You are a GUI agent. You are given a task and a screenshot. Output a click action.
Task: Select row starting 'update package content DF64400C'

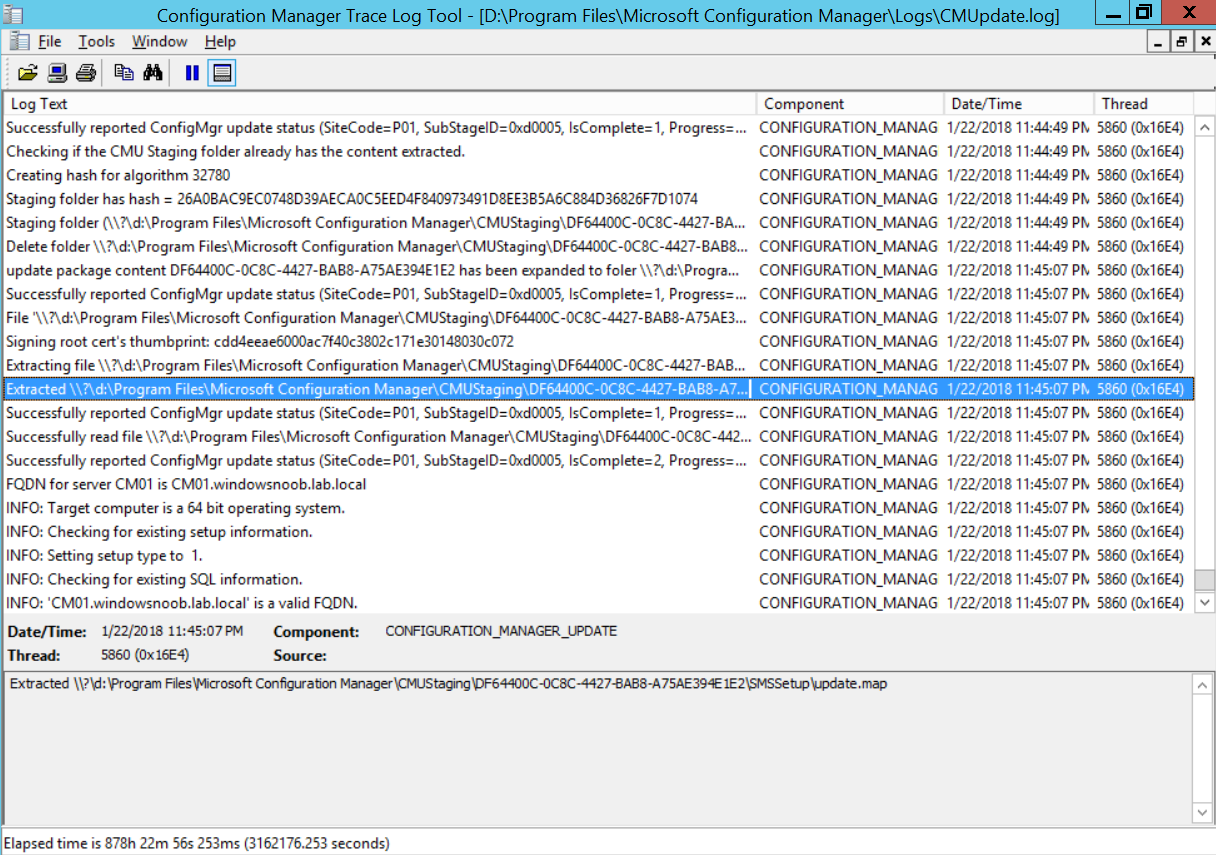[598, 270]
